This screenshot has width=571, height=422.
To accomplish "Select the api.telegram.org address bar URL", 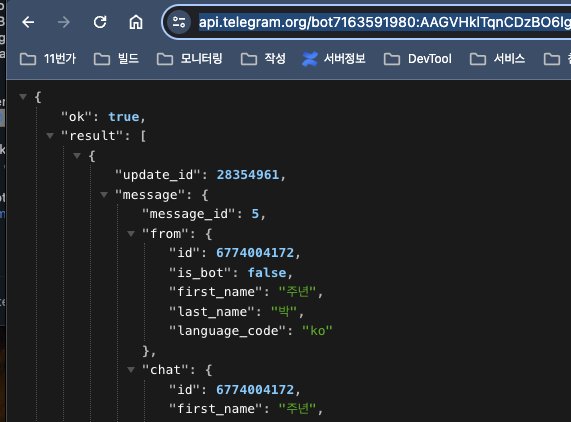I will click(x=385, y=23).
